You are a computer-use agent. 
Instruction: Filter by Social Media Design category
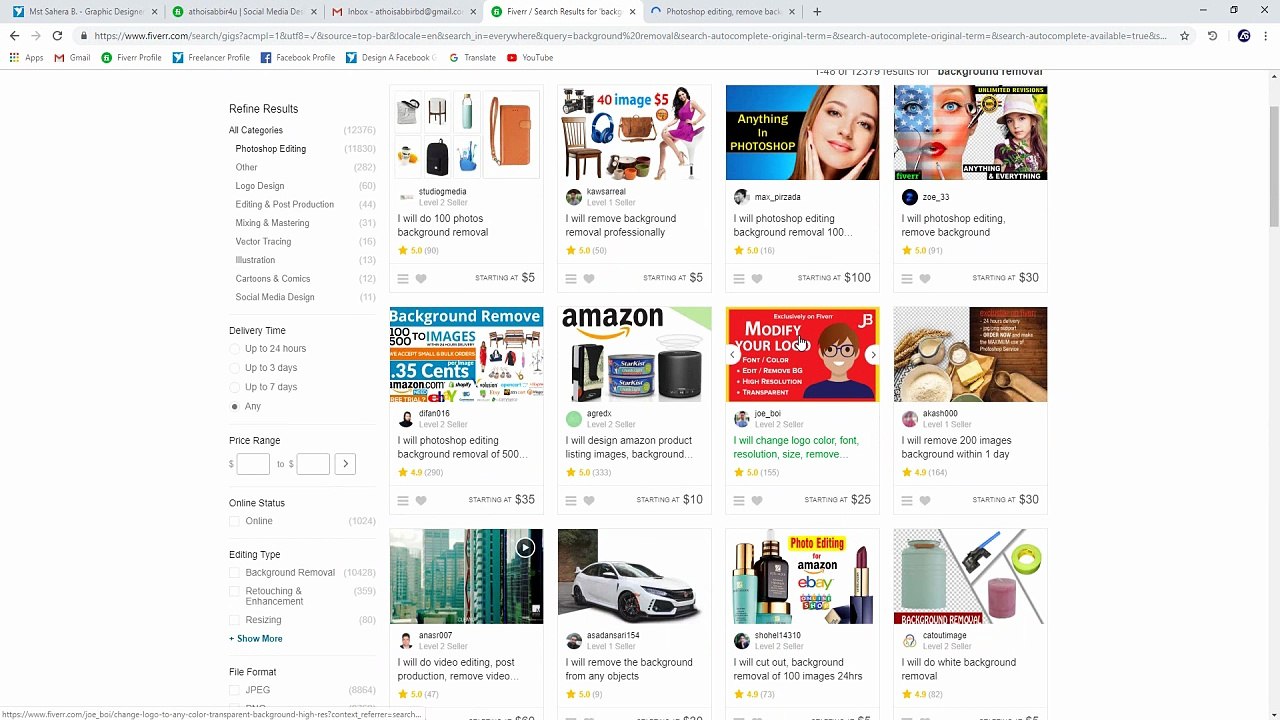click(275, 297)
